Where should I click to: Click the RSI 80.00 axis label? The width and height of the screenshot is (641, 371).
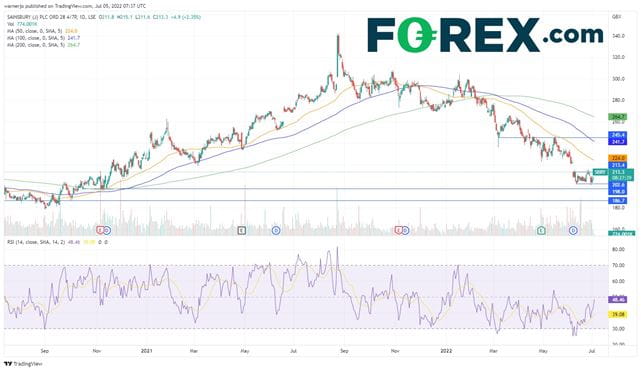[618, 249]
